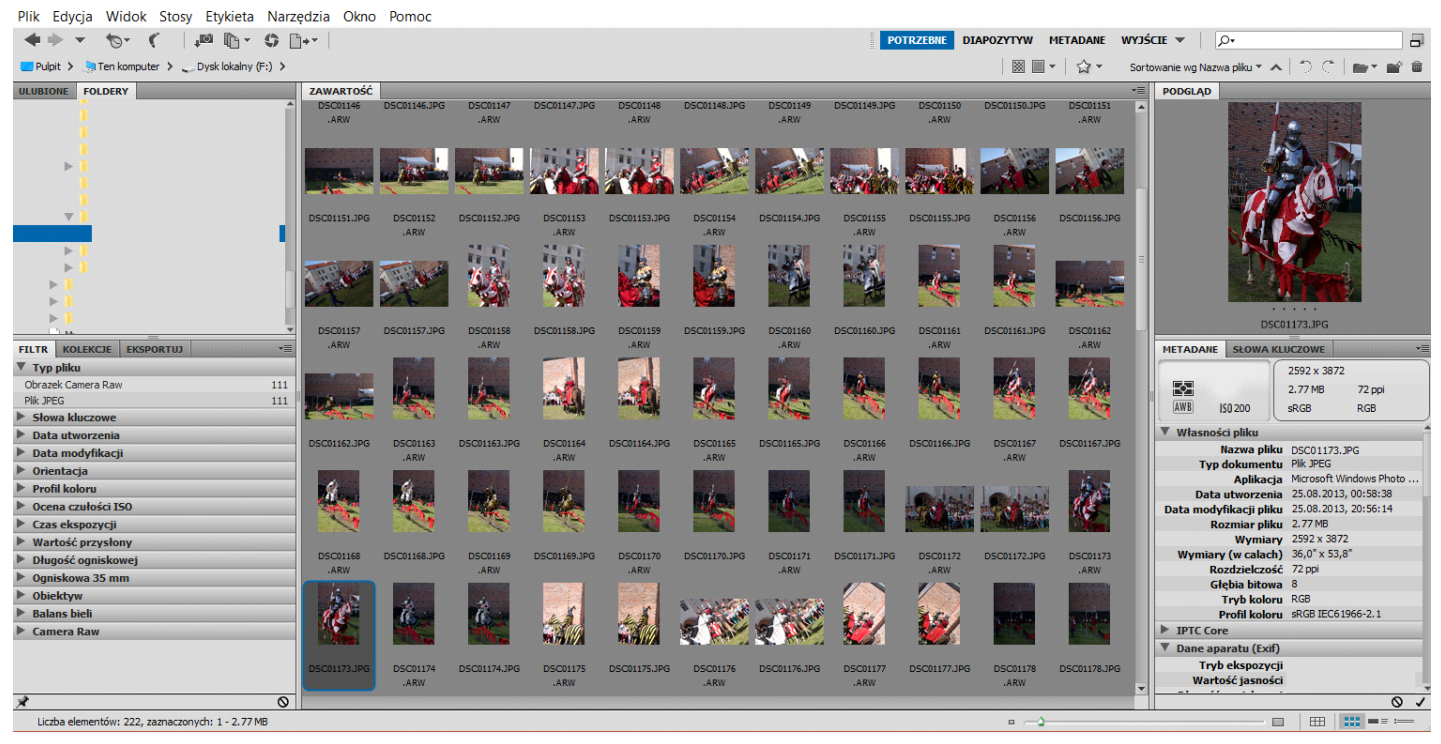Select the DIAPOZYTYW workspace button

click(997, 40)
